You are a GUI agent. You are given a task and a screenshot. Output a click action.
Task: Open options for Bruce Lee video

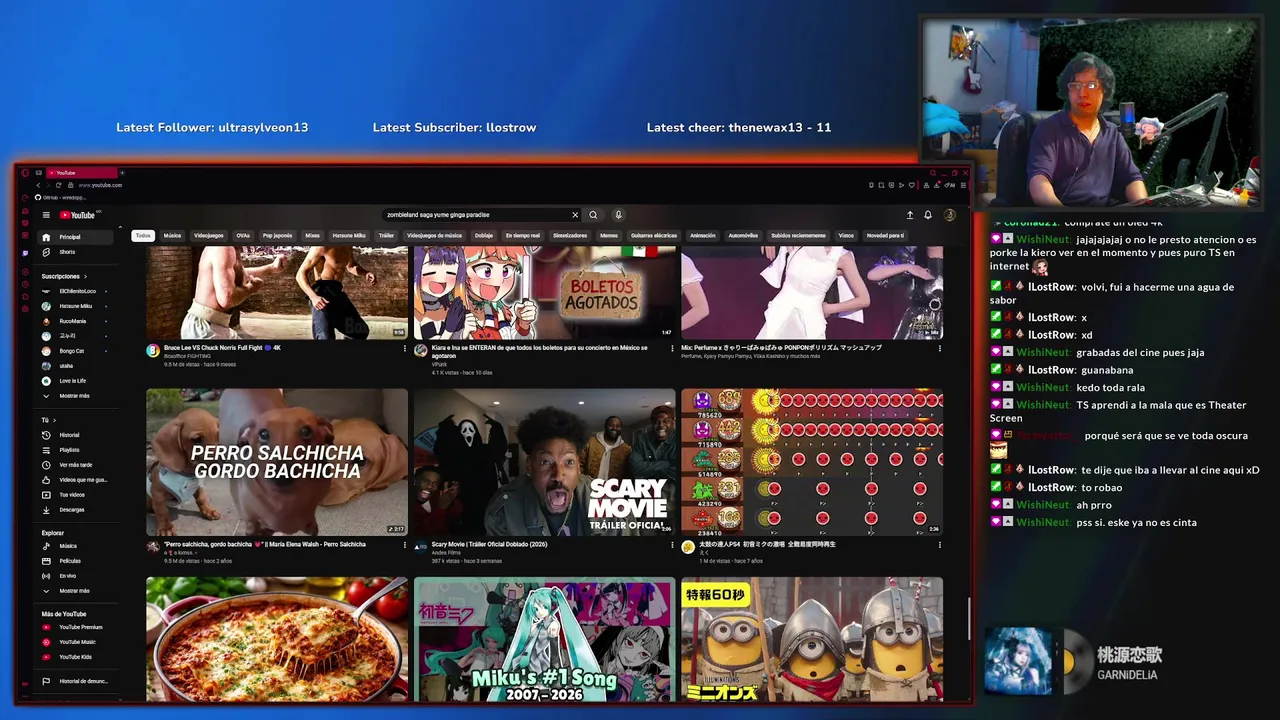point(405,348)
